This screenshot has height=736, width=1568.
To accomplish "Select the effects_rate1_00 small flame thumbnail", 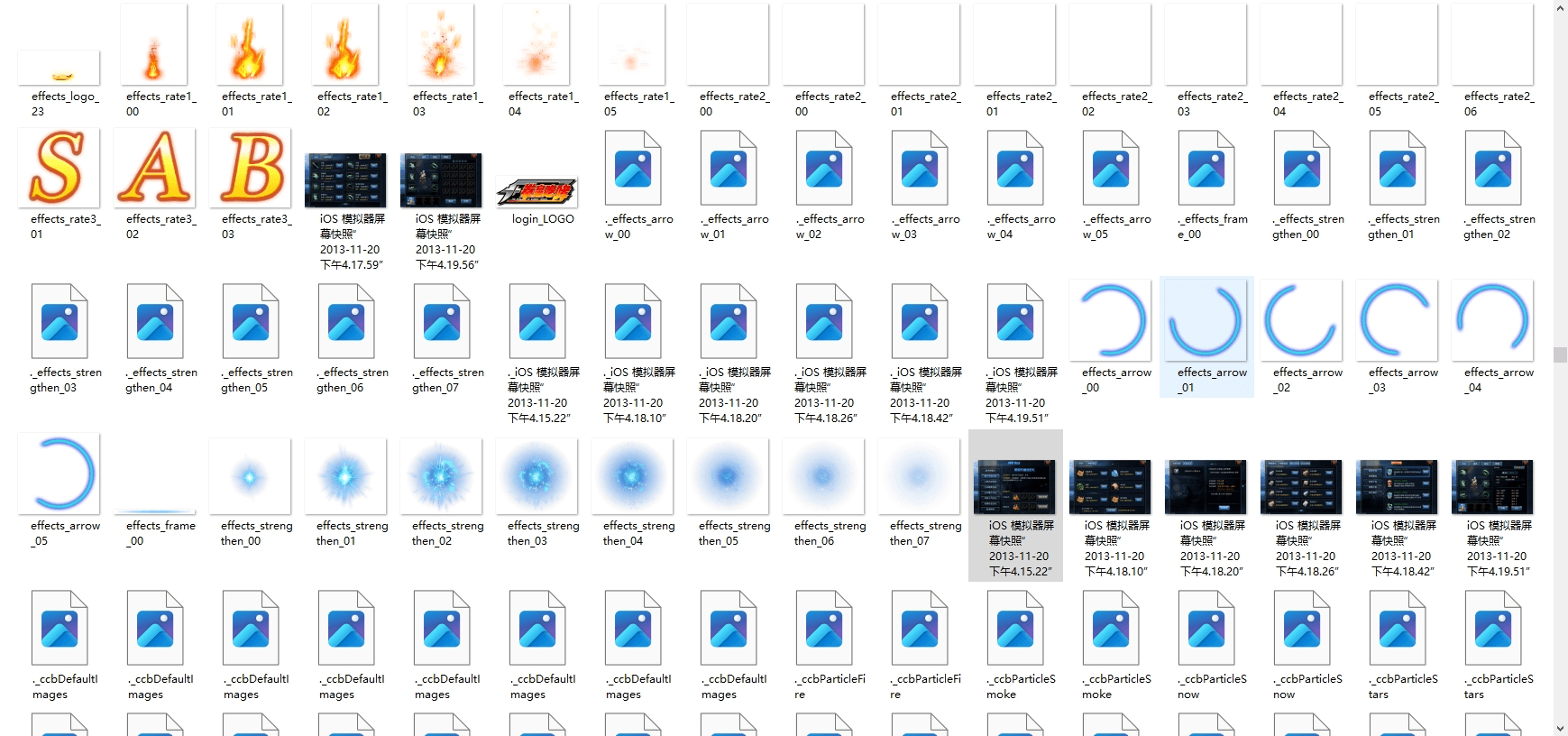I will (154, 44).
